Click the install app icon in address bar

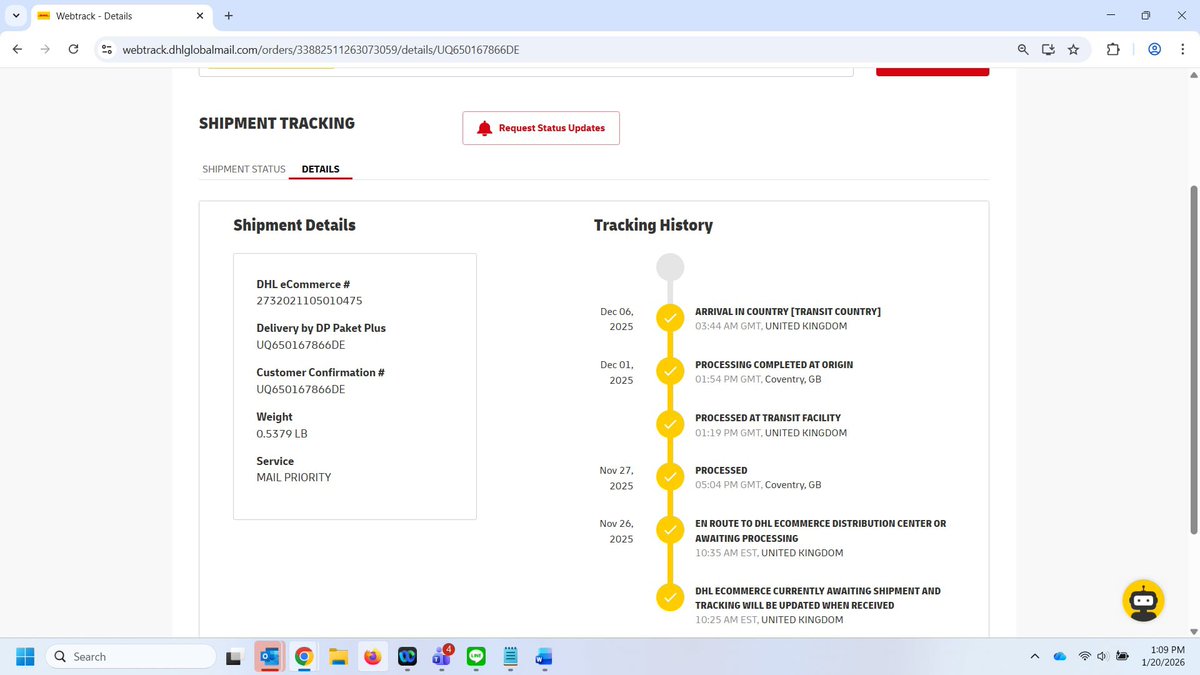coord(1048,49)
